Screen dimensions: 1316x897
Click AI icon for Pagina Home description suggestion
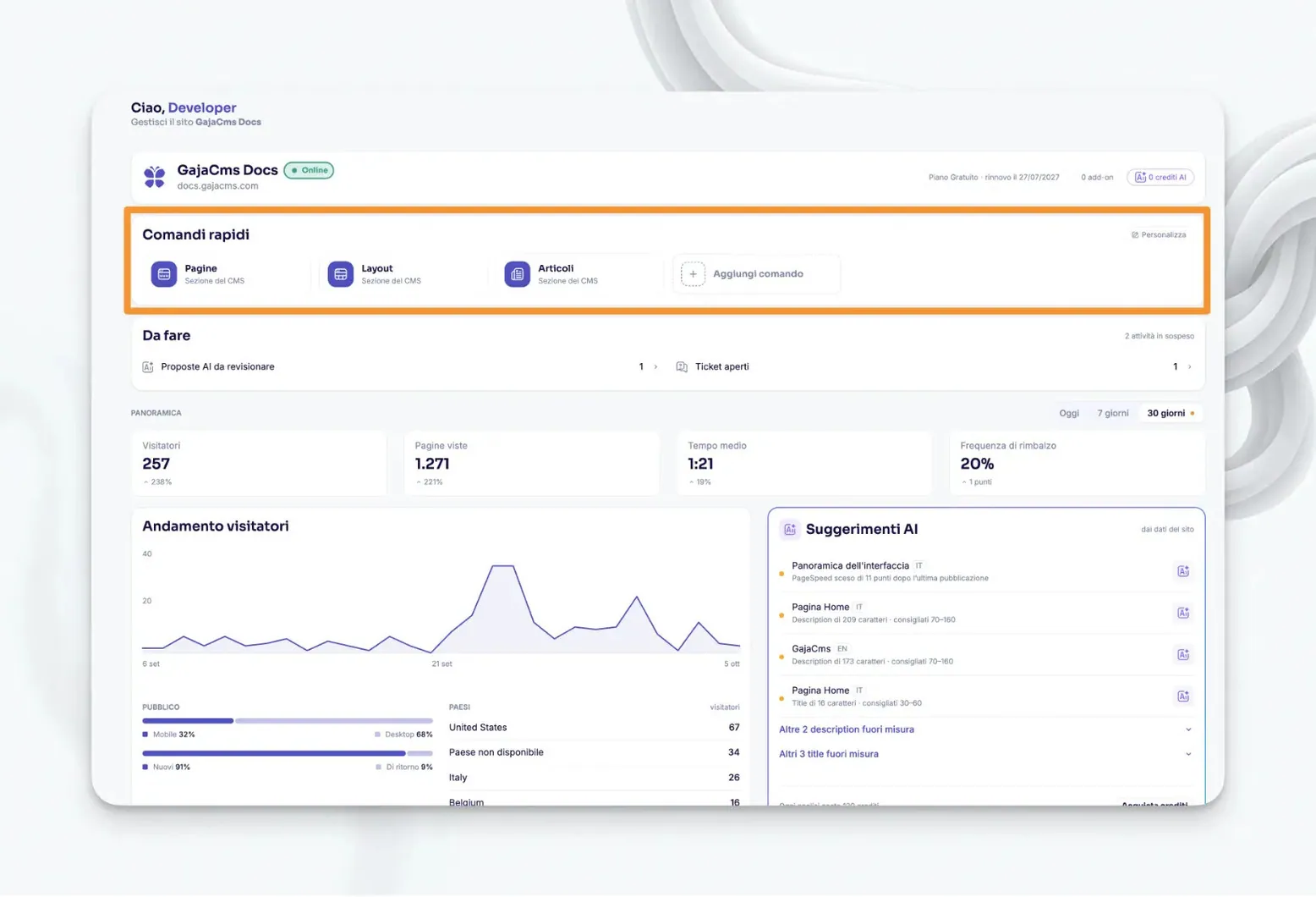[x=1183, y=613]
